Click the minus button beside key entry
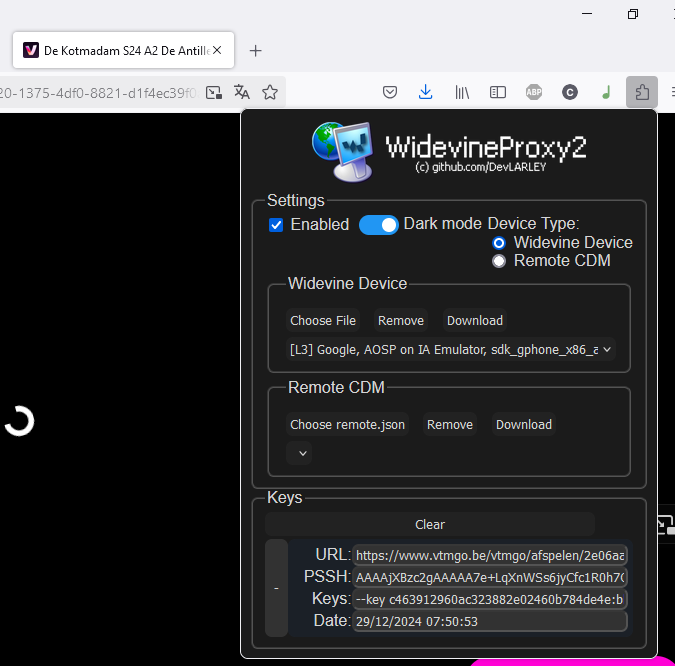Viewport: 675px width, 666px height. click(276, 588)
